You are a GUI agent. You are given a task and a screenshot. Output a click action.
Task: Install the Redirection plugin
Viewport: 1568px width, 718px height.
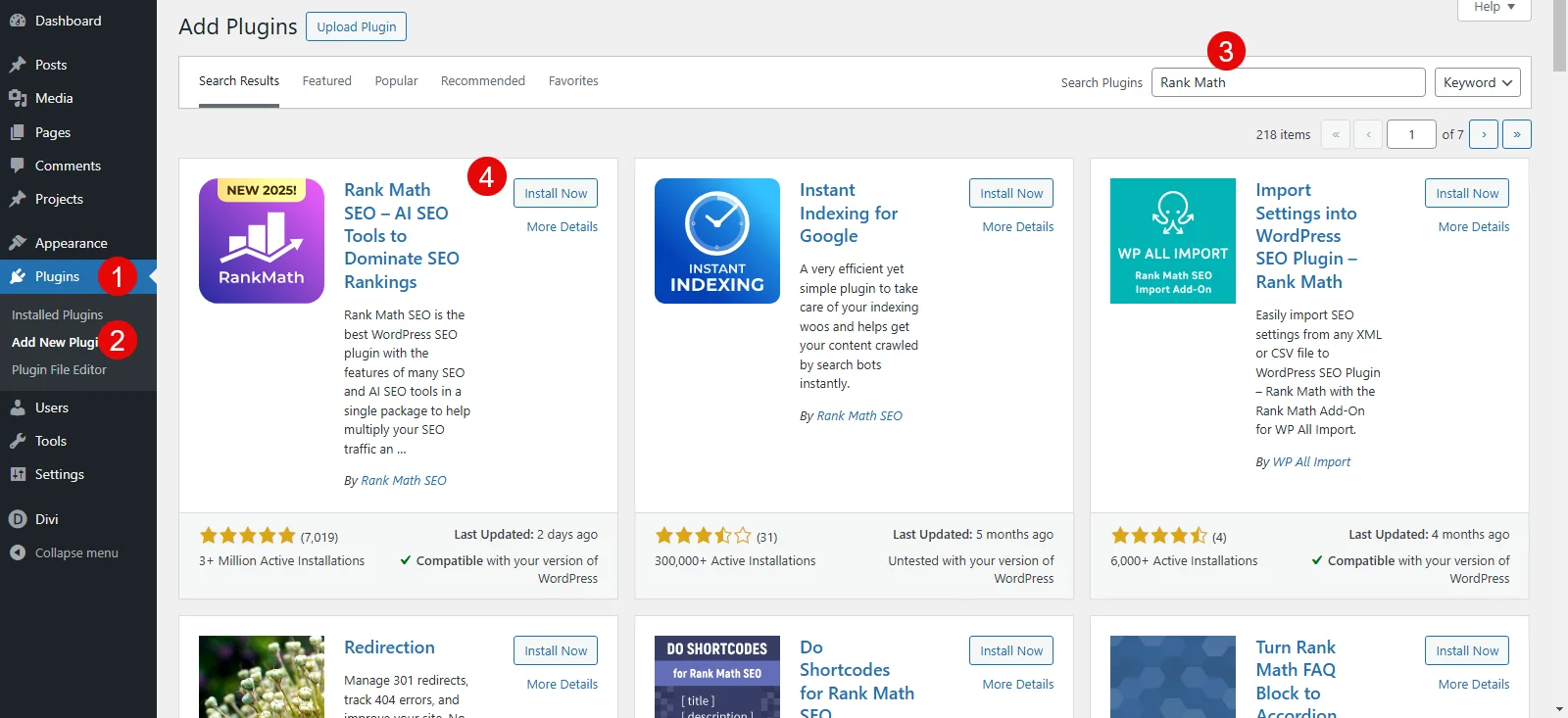(556, 650)
